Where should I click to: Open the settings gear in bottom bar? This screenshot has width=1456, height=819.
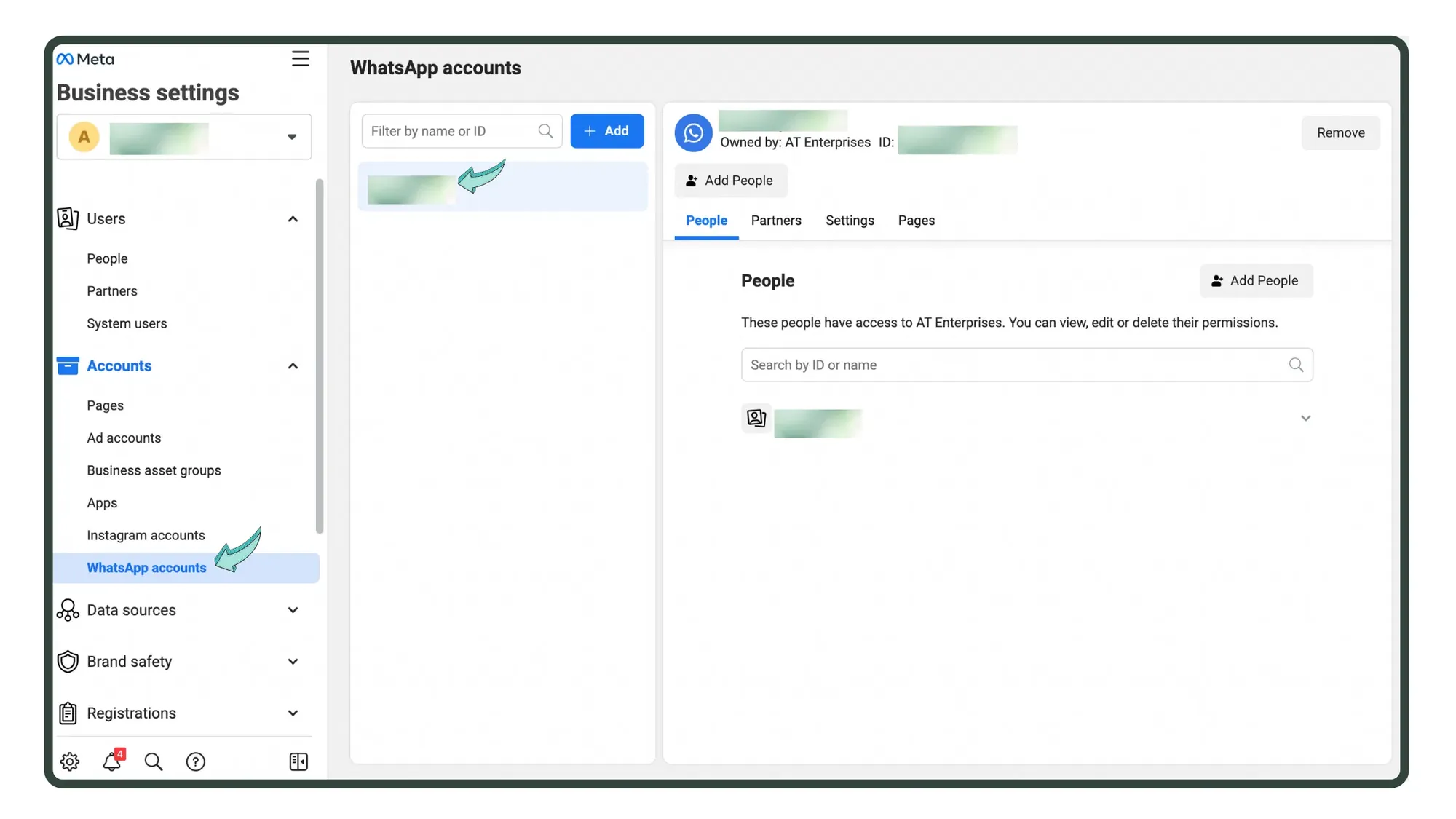click(x=69, y=761)
